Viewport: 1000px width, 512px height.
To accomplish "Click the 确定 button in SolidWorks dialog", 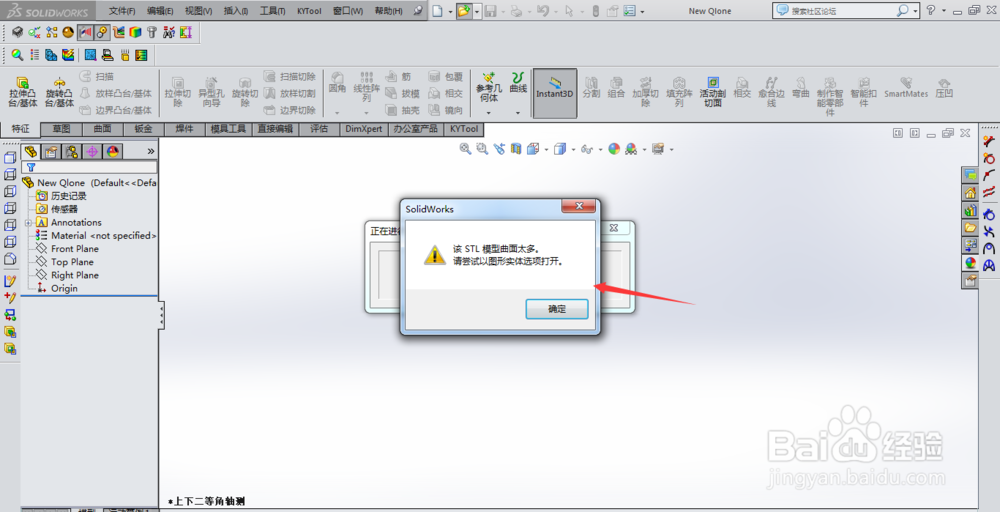I will (x=557, y=309).
